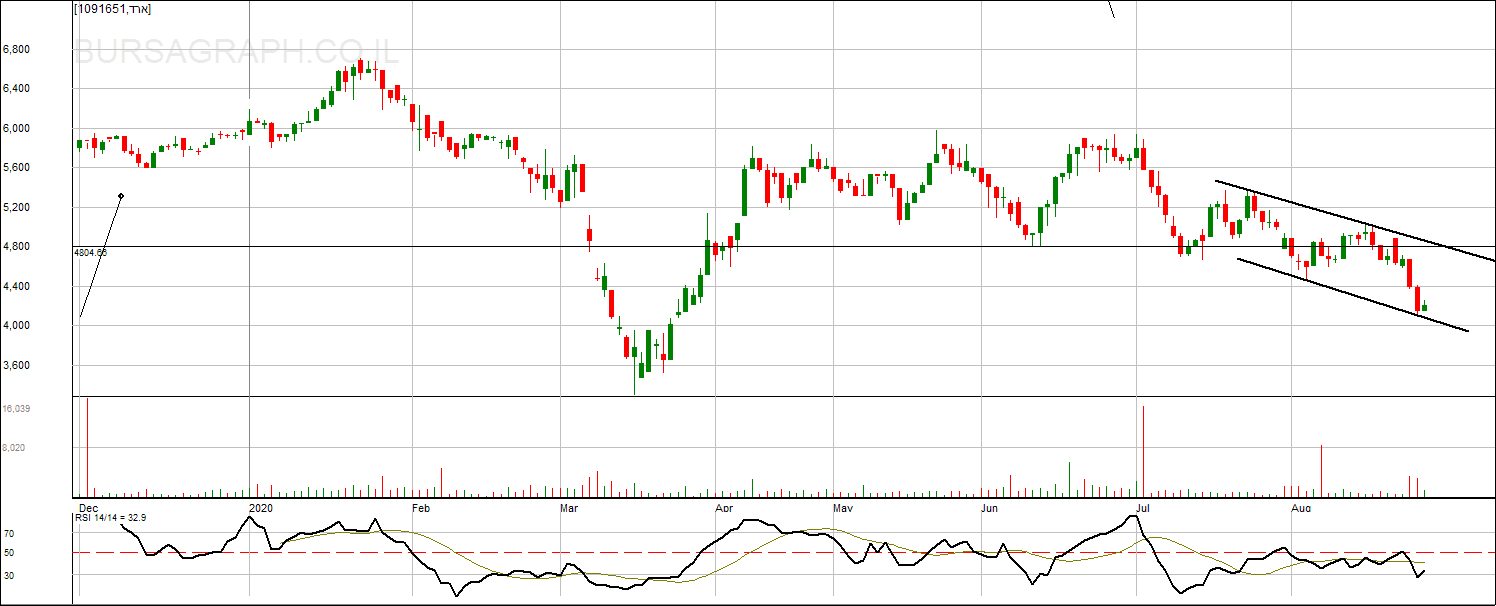Select the 16,039 volume axis label
1496x606 pixels.
(x=16, y=409)
